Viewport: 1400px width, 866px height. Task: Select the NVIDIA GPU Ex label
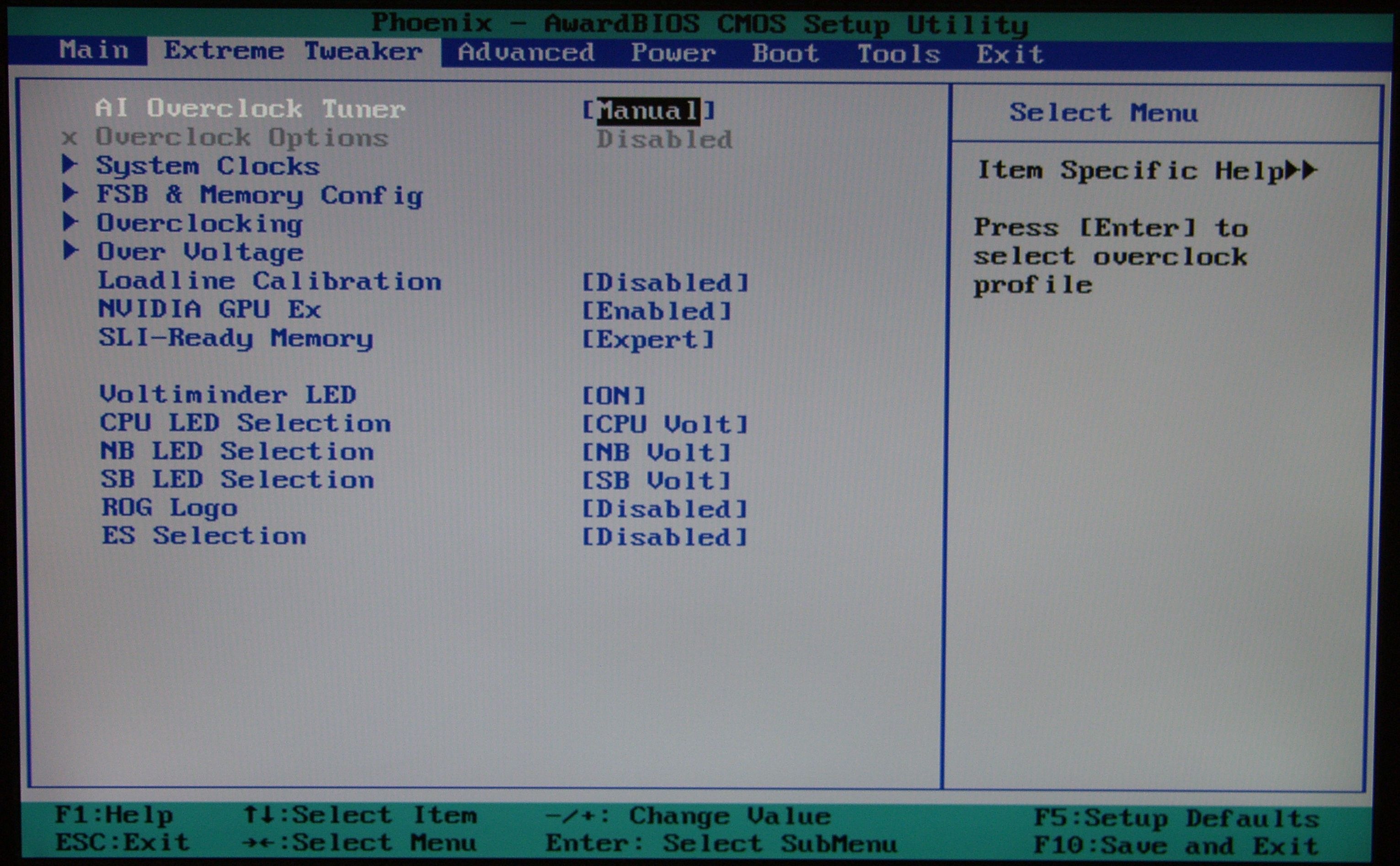click(209, 309)
